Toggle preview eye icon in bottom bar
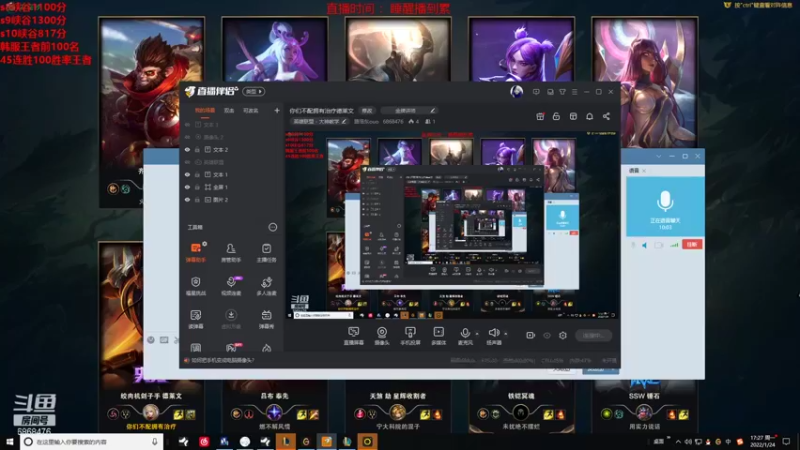Viewport: 800px width, 450px height. (546, 335)
